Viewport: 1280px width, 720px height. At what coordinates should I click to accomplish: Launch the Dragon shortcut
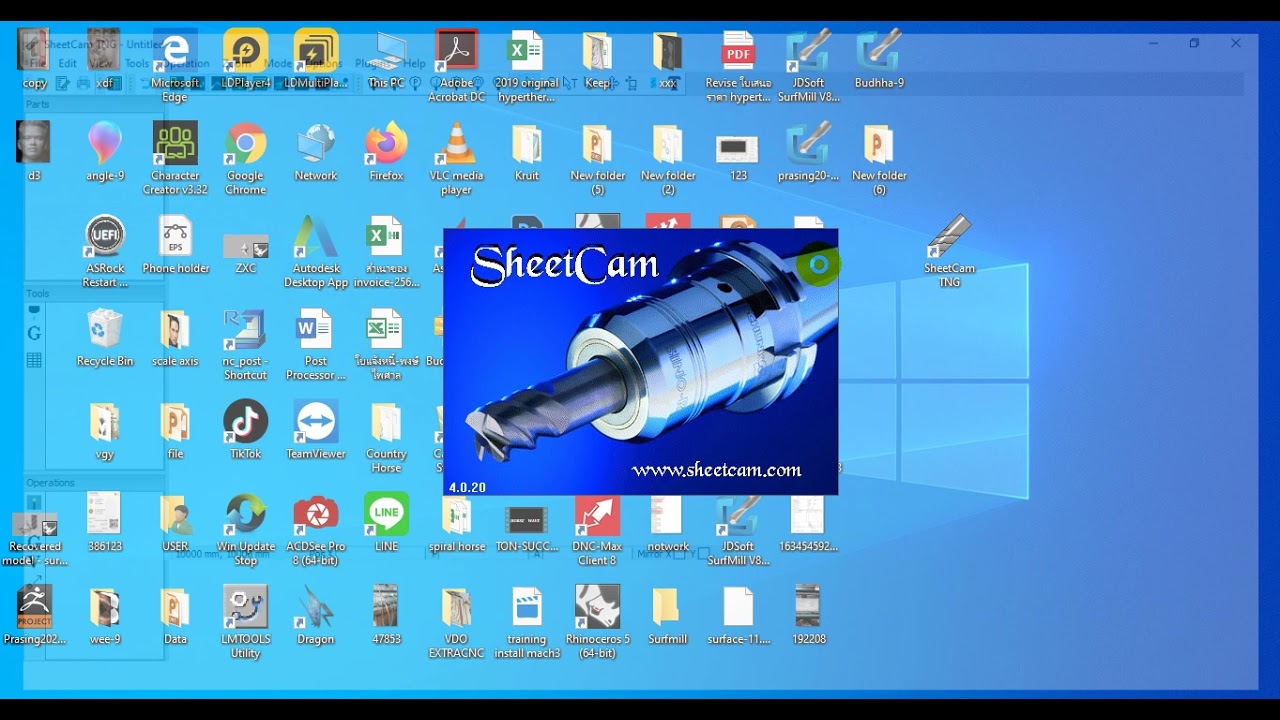[x=316, y=616]
